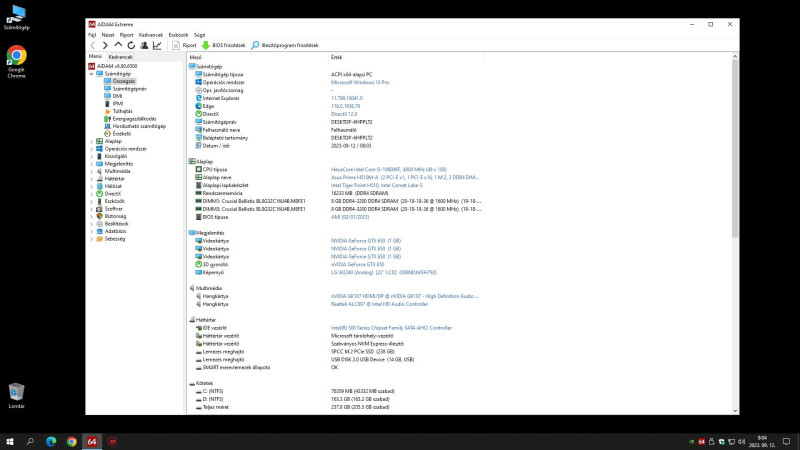
Task: Click the 3D gyorsító row icon
Action: click(198, 264)
